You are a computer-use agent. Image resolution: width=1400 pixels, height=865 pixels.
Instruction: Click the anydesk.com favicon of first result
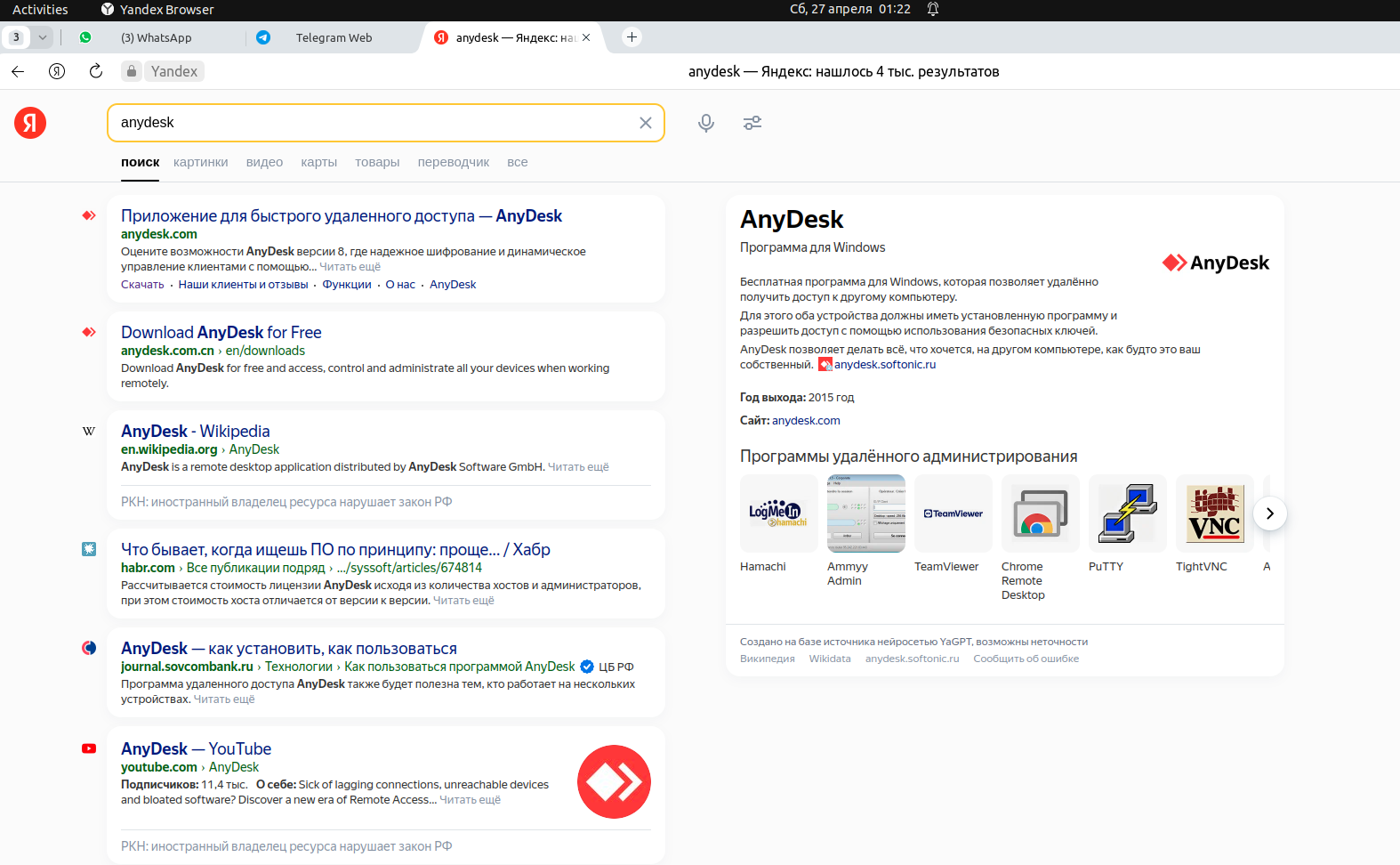coord(89,215)
